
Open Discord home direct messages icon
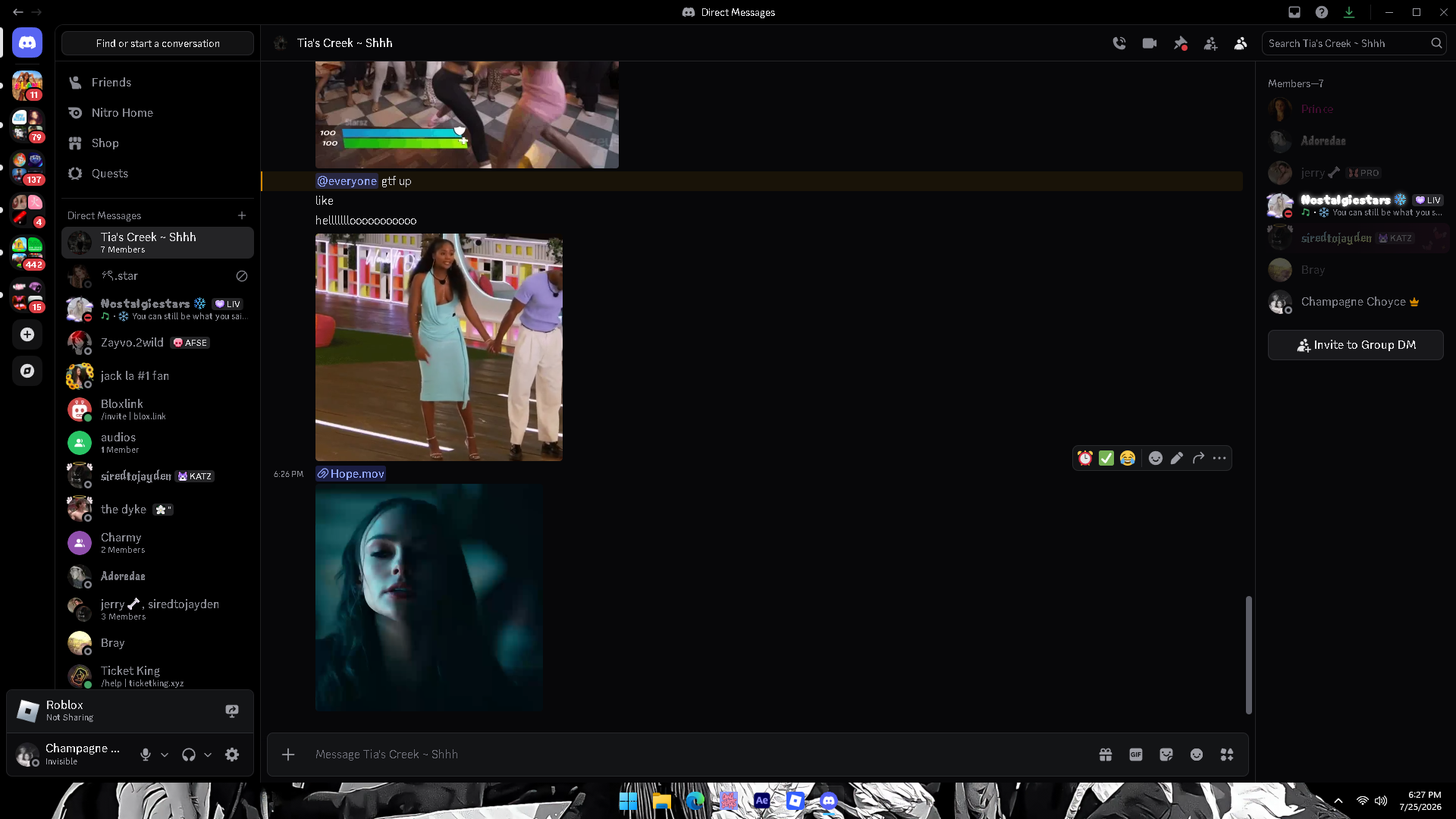[27, 43]
